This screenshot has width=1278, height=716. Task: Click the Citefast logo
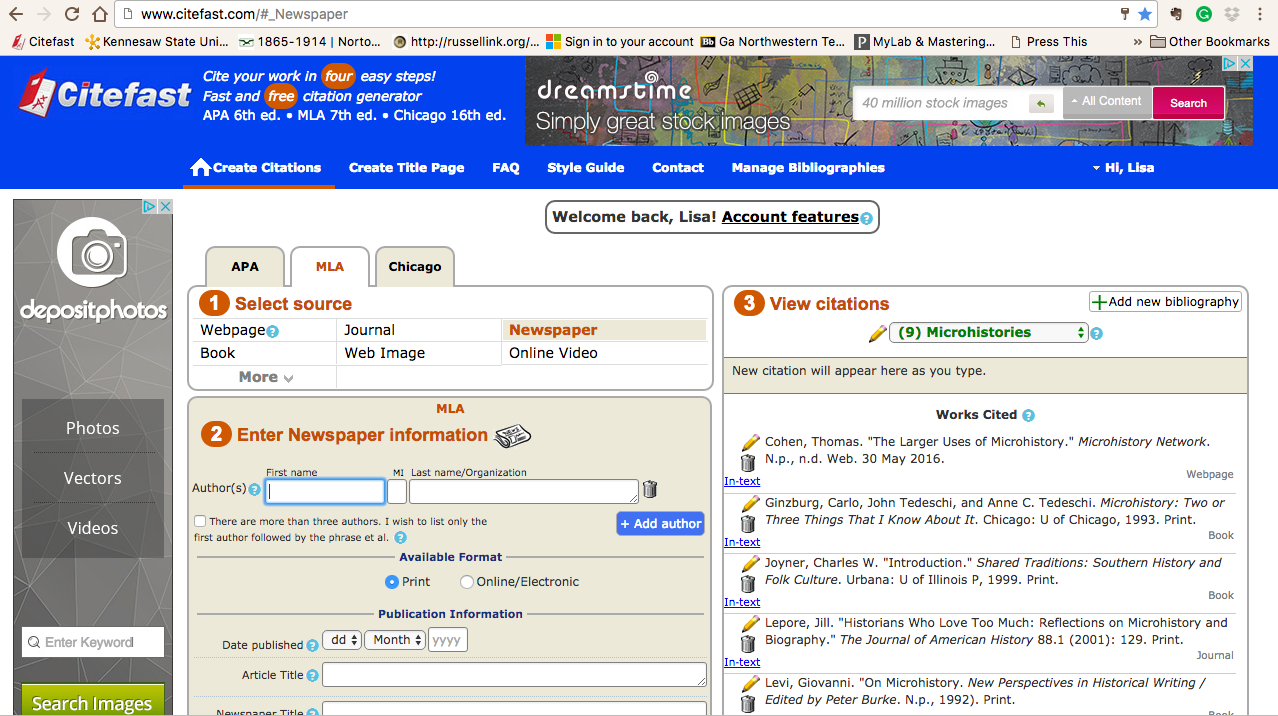point(104,95)
